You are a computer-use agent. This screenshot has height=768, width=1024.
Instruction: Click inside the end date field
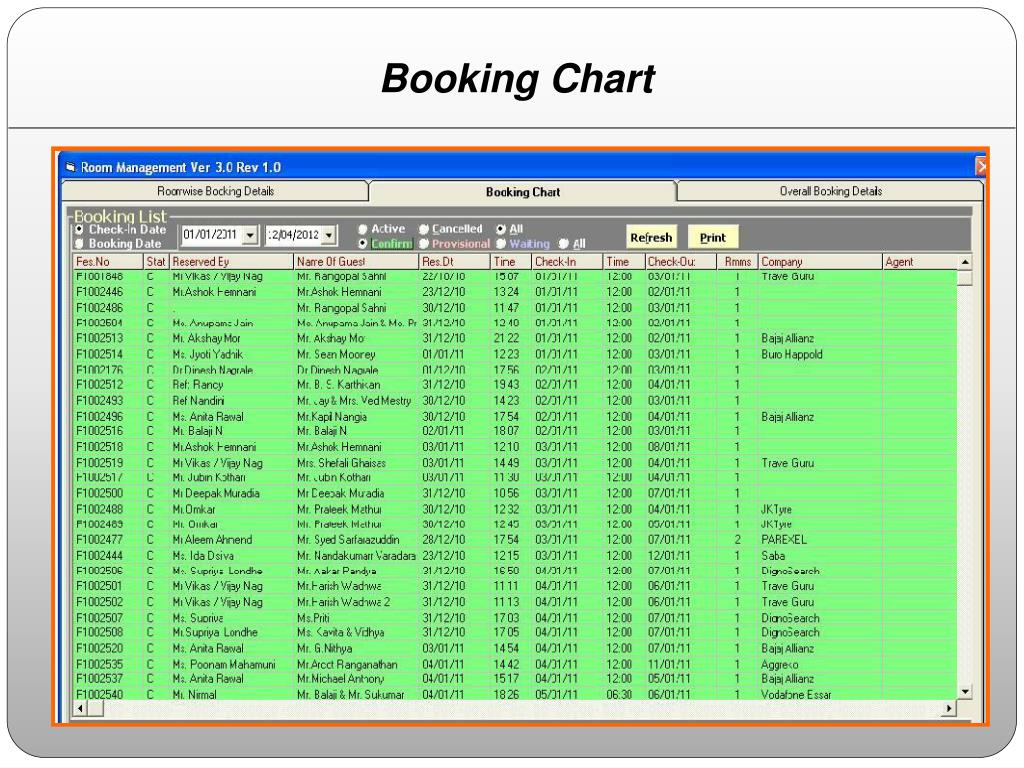pyautogui.click(x=293, y=235)
